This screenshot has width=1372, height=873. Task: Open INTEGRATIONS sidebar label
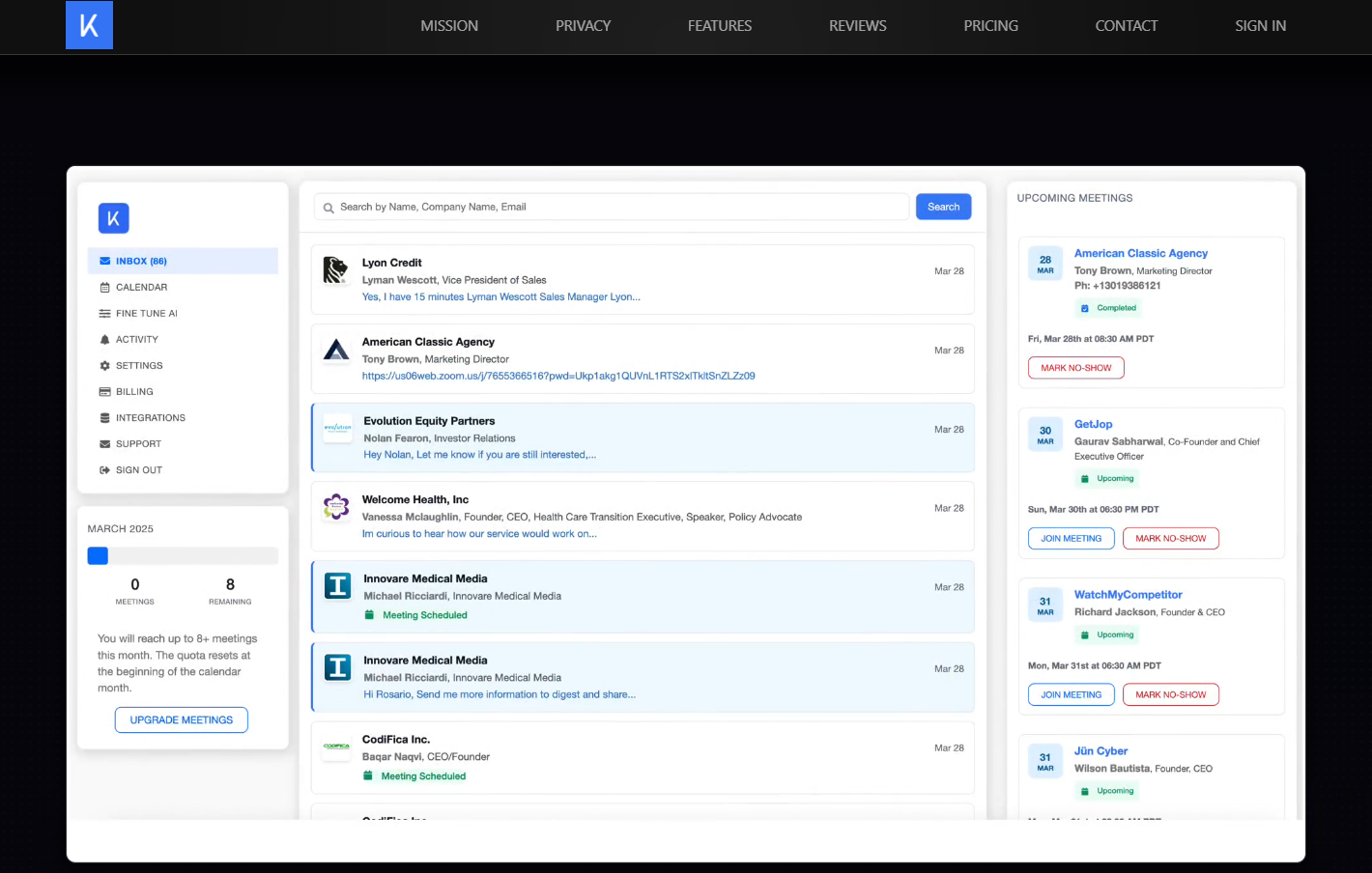(x=151, y=417)
